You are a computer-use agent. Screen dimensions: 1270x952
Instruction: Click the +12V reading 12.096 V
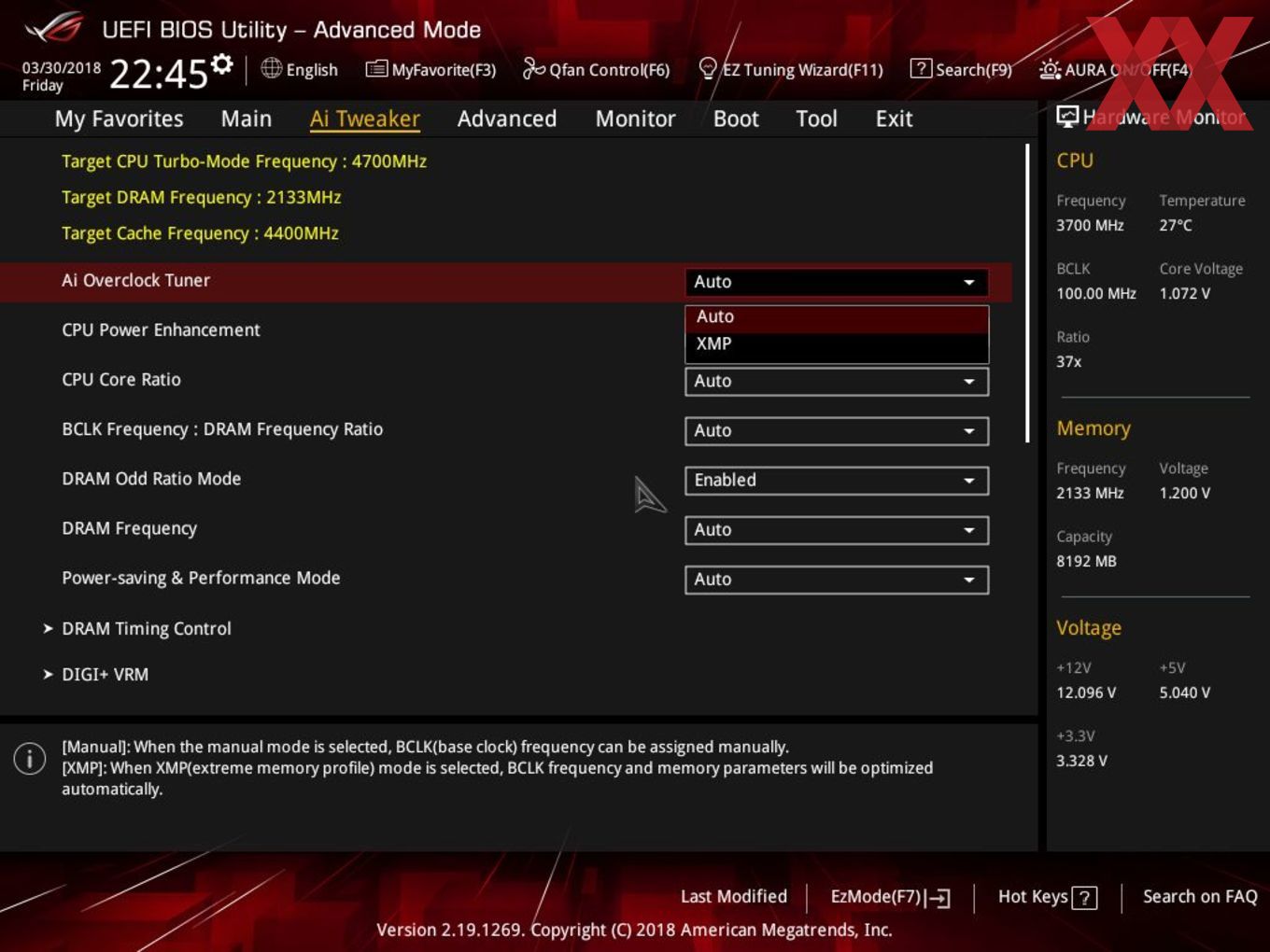(1086, 693)
